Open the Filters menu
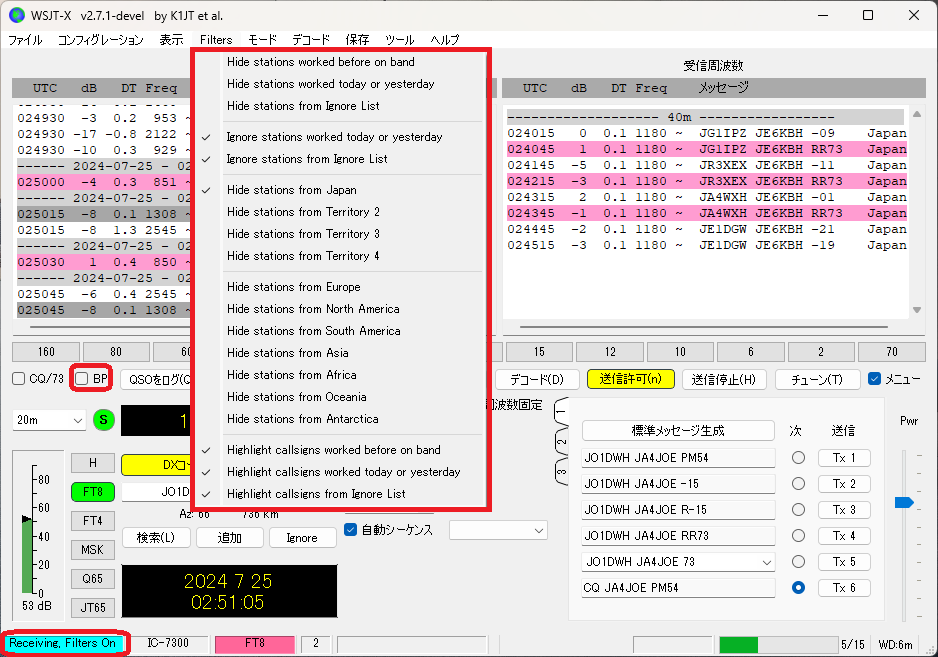 click(x=216, y=40)
